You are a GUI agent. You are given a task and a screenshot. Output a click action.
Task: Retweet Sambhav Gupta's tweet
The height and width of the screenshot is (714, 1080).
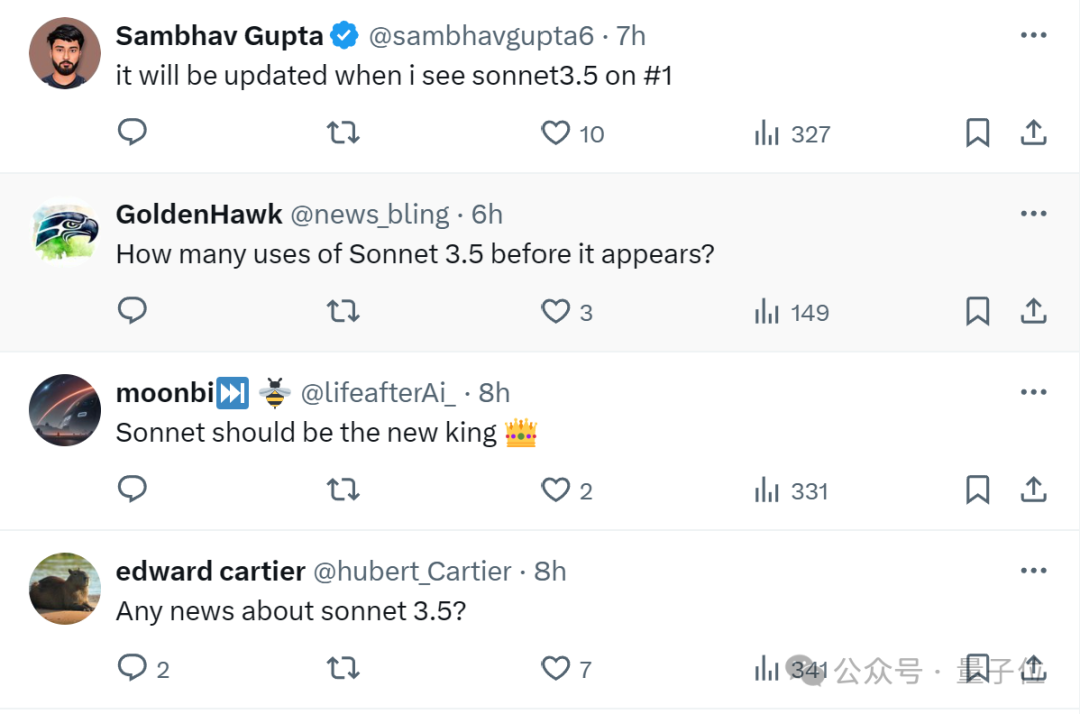coord(343,133)
